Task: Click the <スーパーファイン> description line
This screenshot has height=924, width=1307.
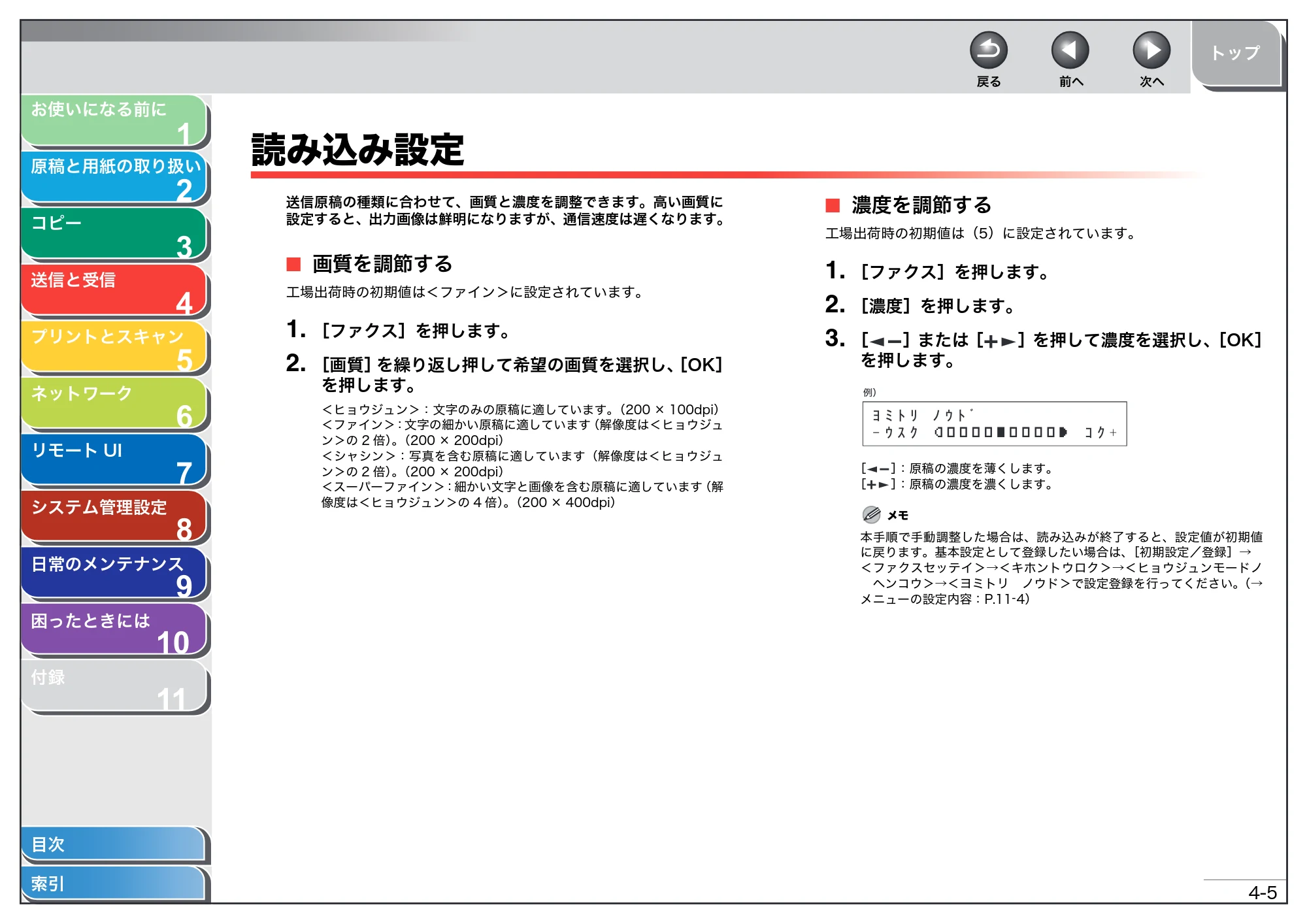Action: tap(522, 495)
